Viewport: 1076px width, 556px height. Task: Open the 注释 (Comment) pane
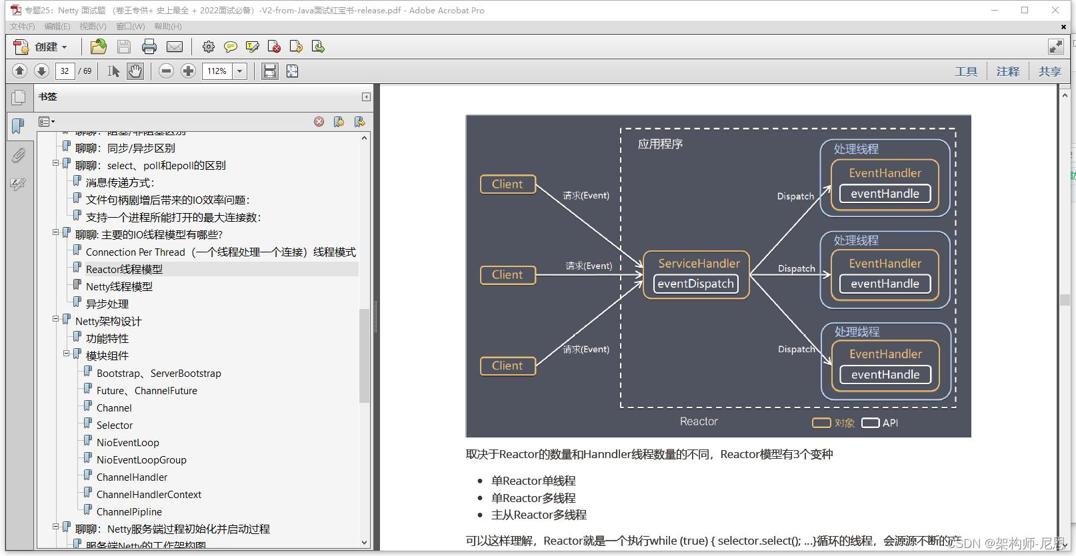coord(1008,71)
